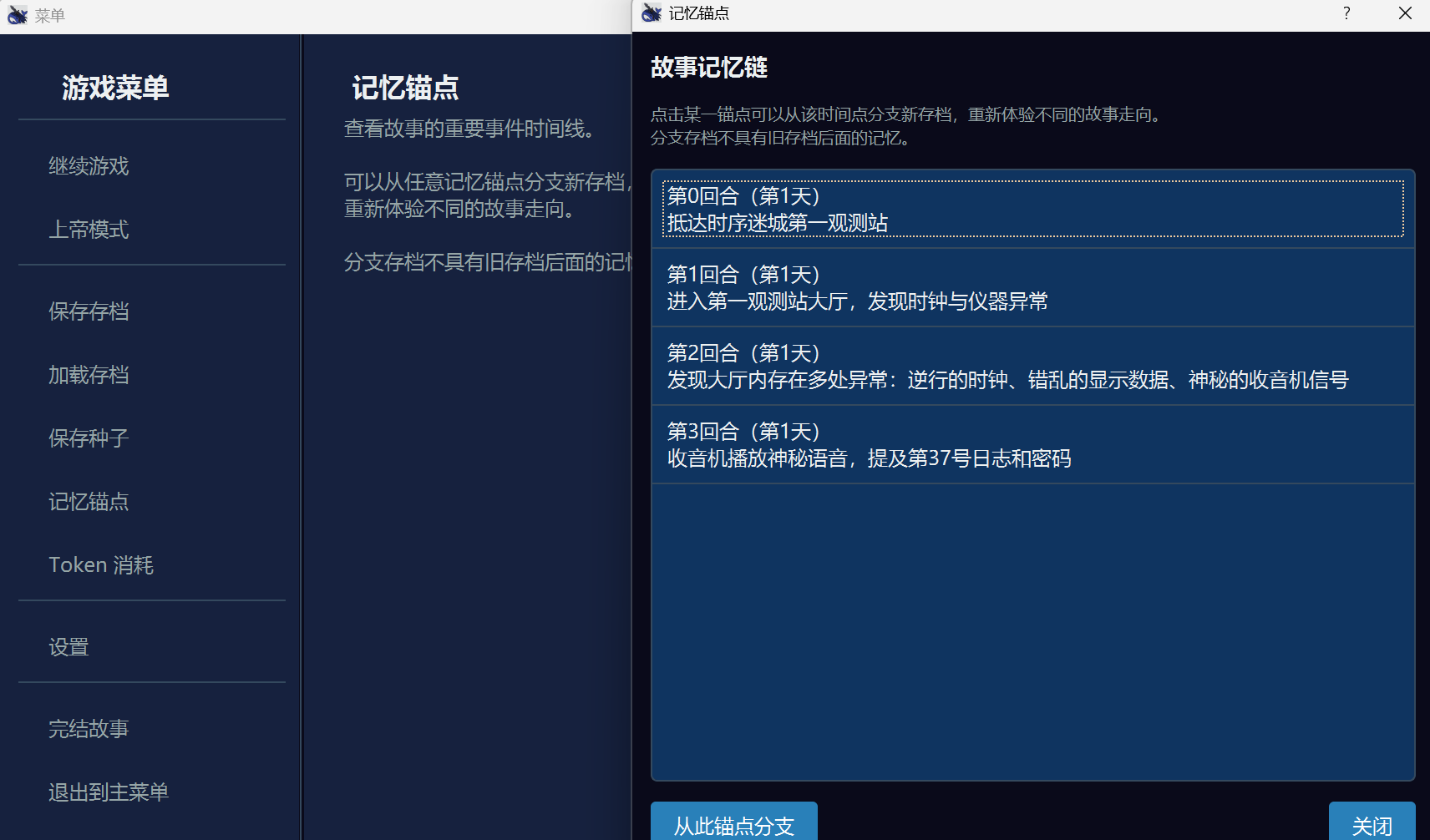Viewport: 1430px width, 840px height.
Task: Select the 第2回合 anchor in the memory chain
Action: tap(1032, 366)
